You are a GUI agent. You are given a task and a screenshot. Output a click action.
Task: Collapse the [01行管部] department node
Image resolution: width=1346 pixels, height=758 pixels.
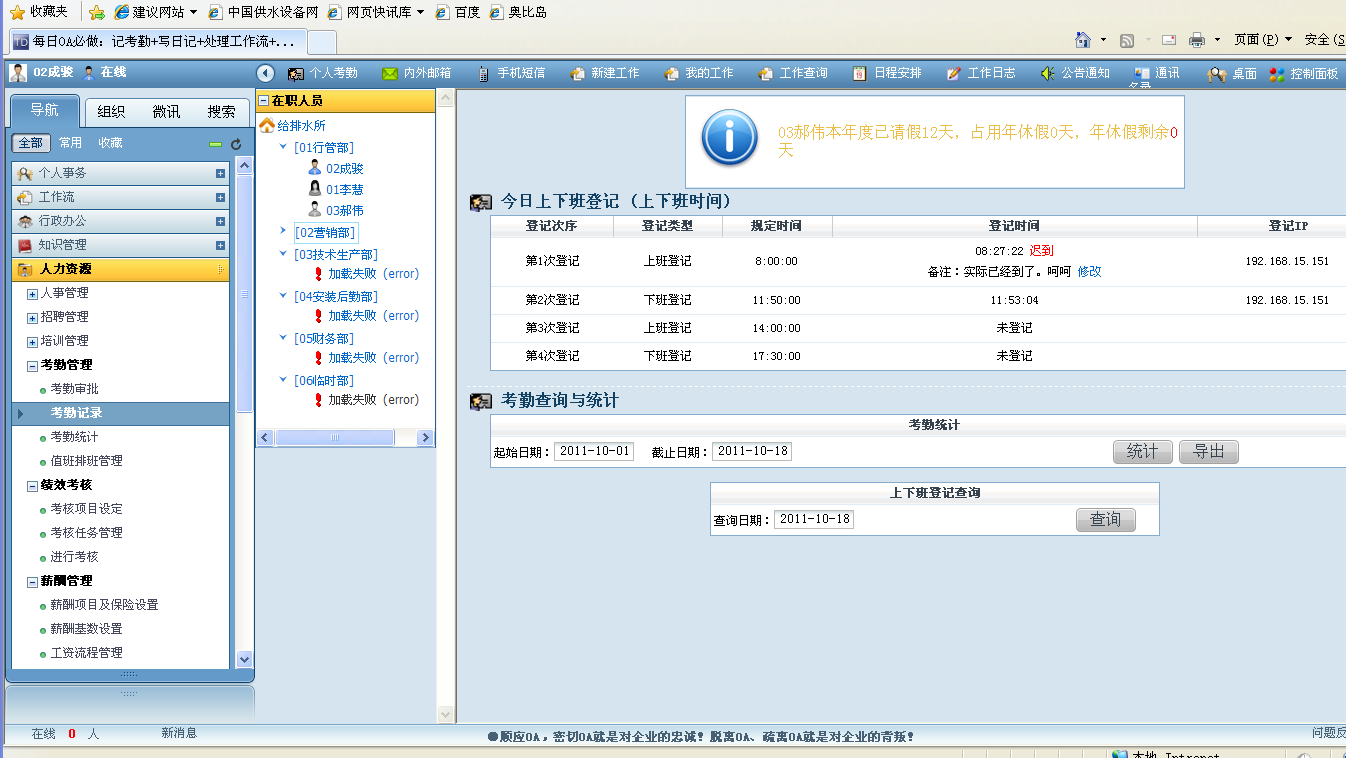pyautogui.click(x=283, y=147)
